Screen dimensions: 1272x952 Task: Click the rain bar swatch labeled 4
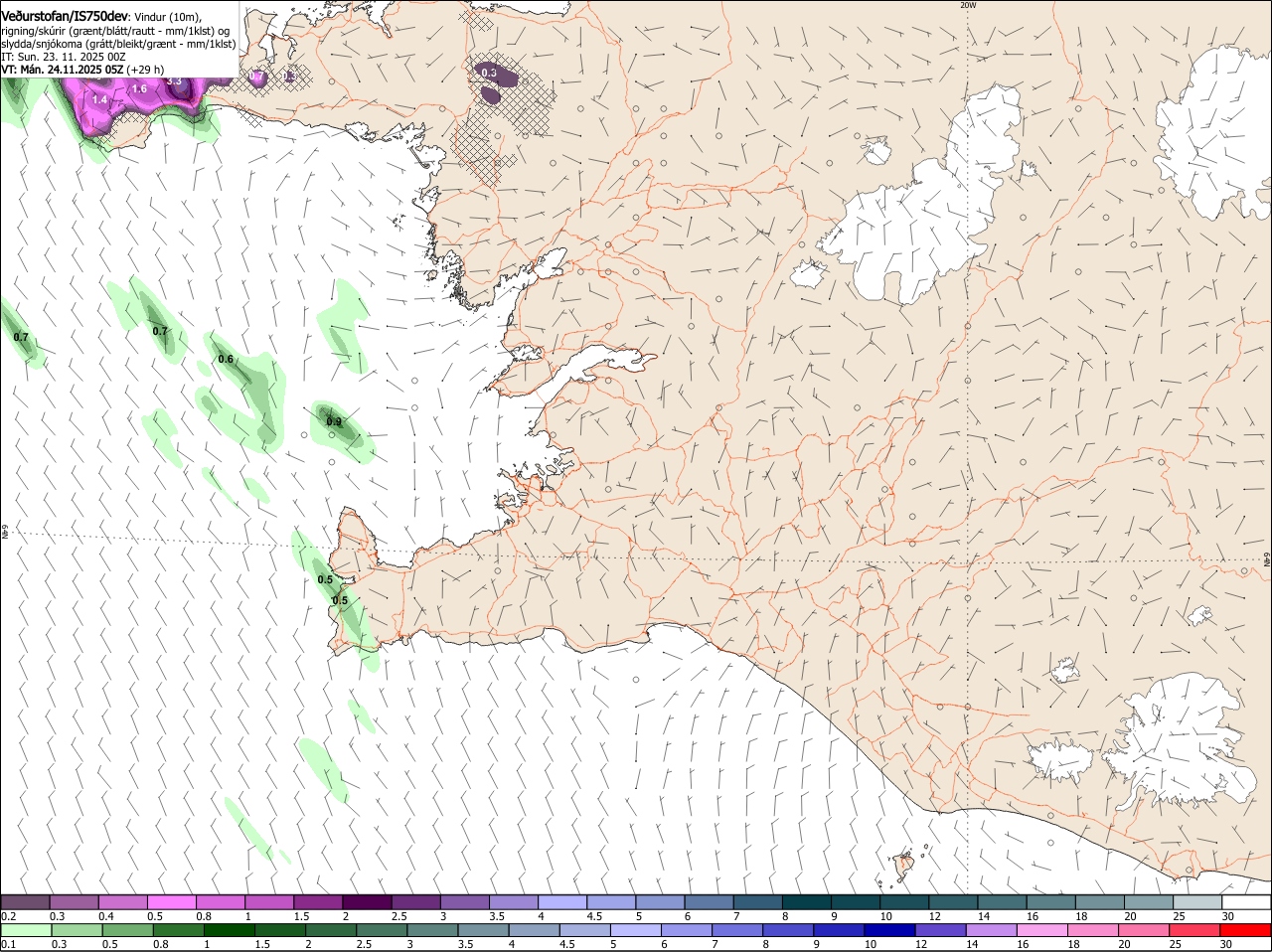534,930
